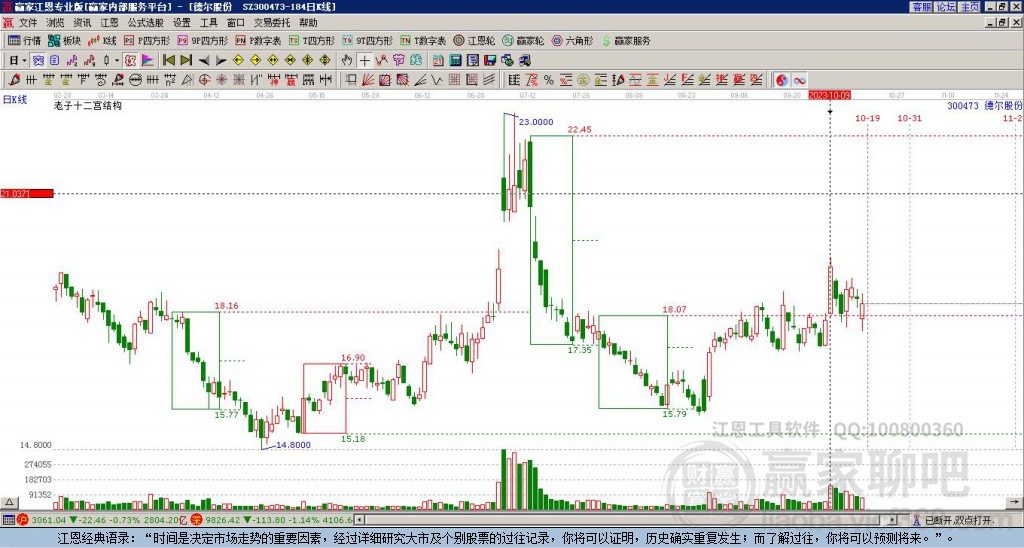Open the calendar 21 icon

(x=438, y=61)
